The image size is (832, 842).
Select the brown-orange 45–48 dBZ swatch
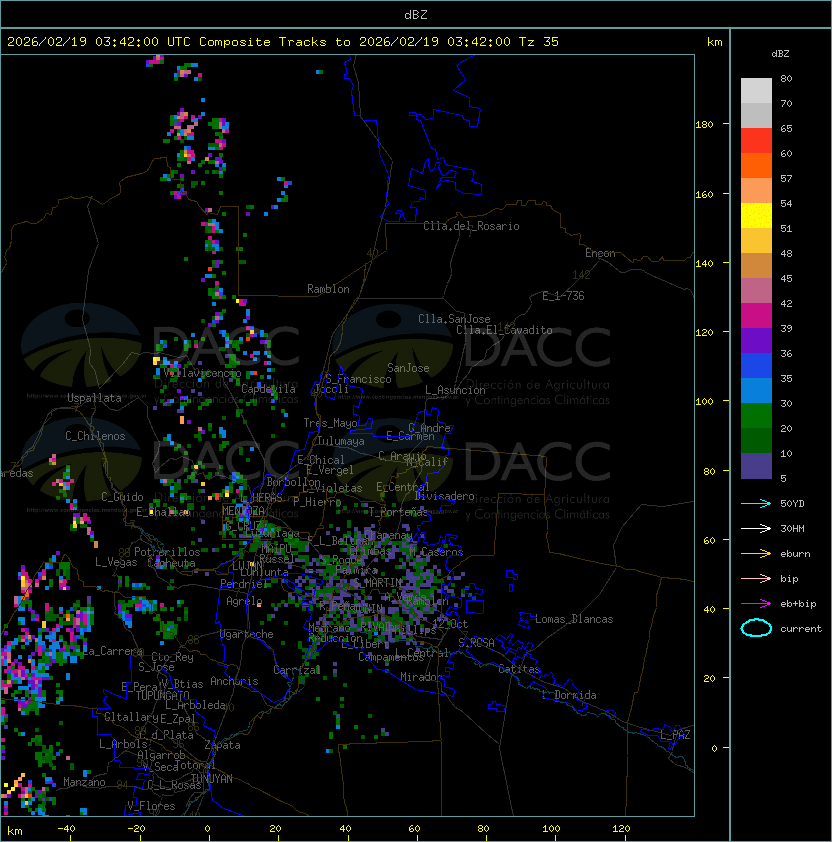click(756, 266)
